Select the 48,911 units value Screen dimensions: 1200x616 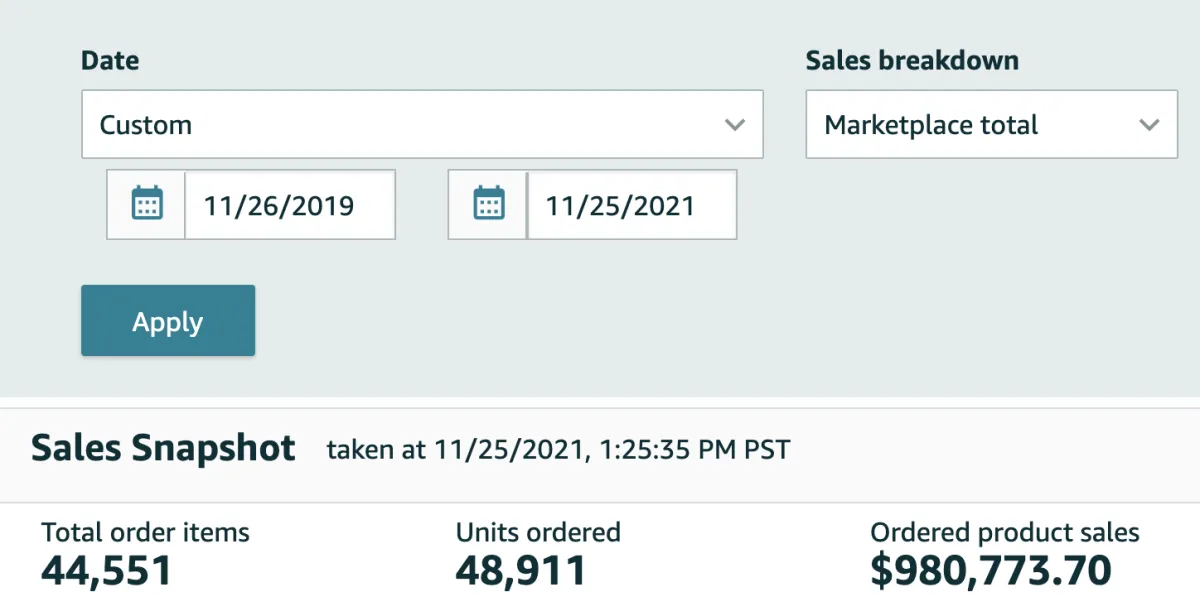(x=520, y=570)
